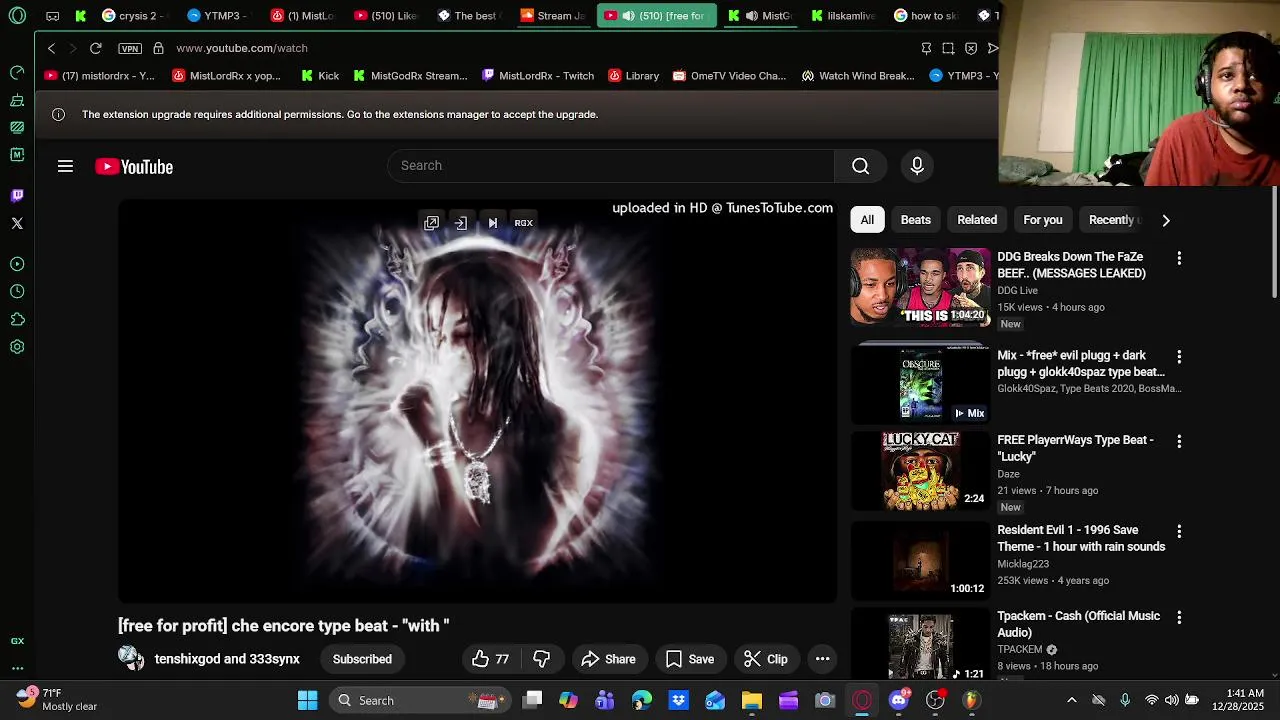Show hidden system tray icons chevron

point(1072,700)
